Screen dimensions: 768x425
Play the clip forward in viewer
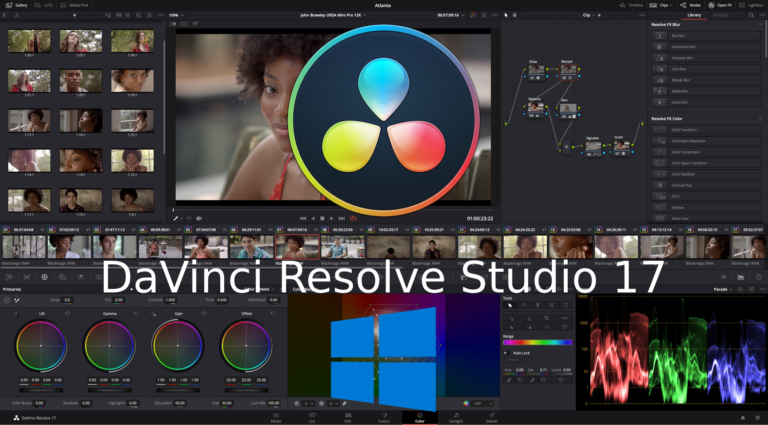tap(332, 218)
